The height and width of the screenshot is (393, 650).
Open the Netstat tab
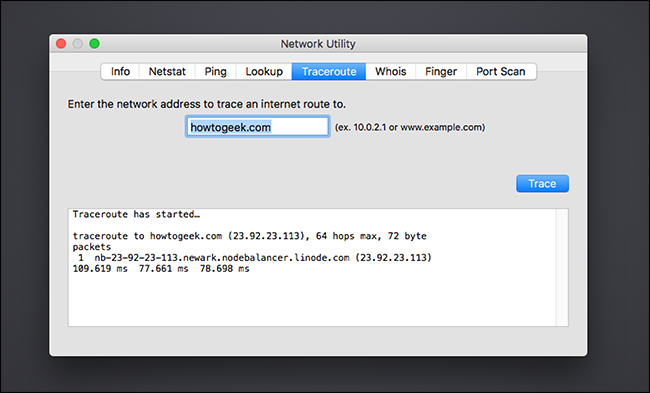(x=167, y=71)
